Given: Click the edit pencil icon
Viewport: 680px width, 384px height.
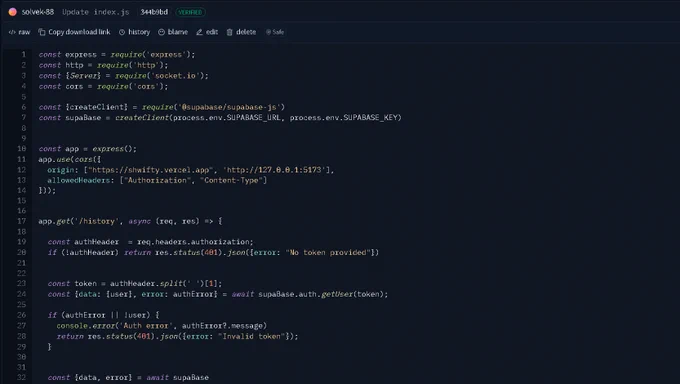Looking at the screenshot, I should coord(199,32).
